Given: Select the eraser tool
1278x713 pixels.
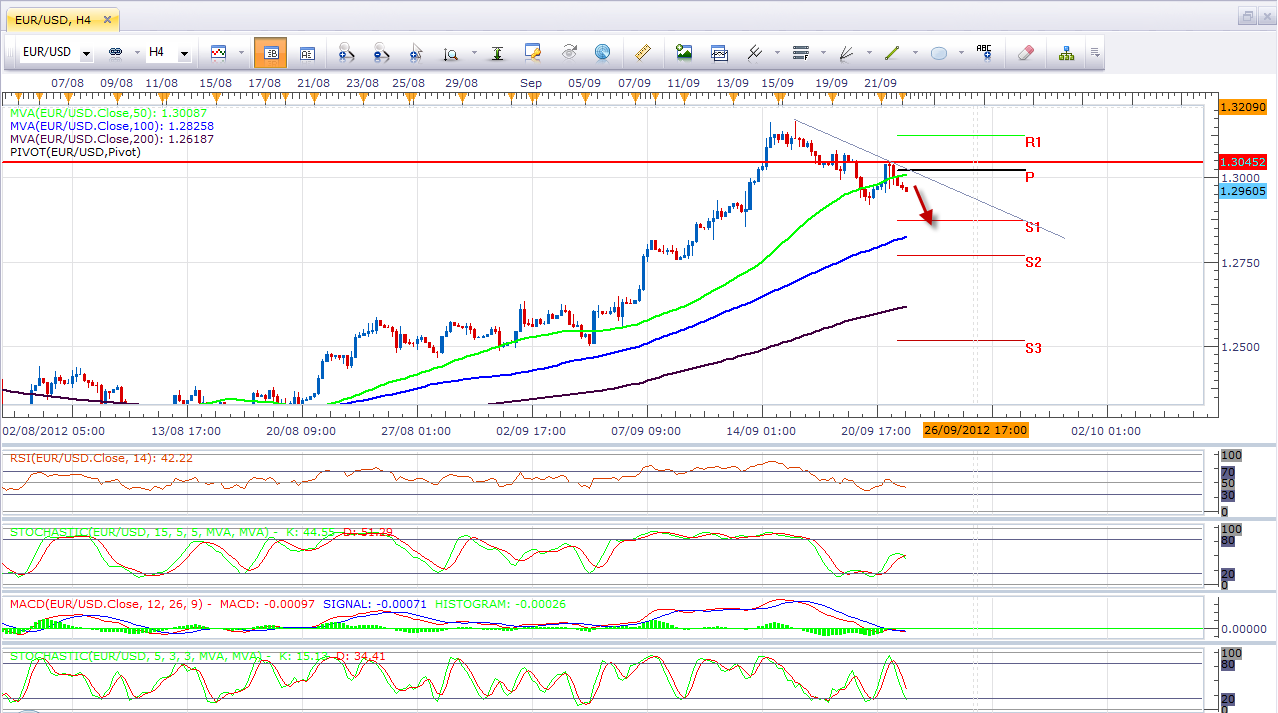Looking at the screenshot, I should coord(1025,52).
